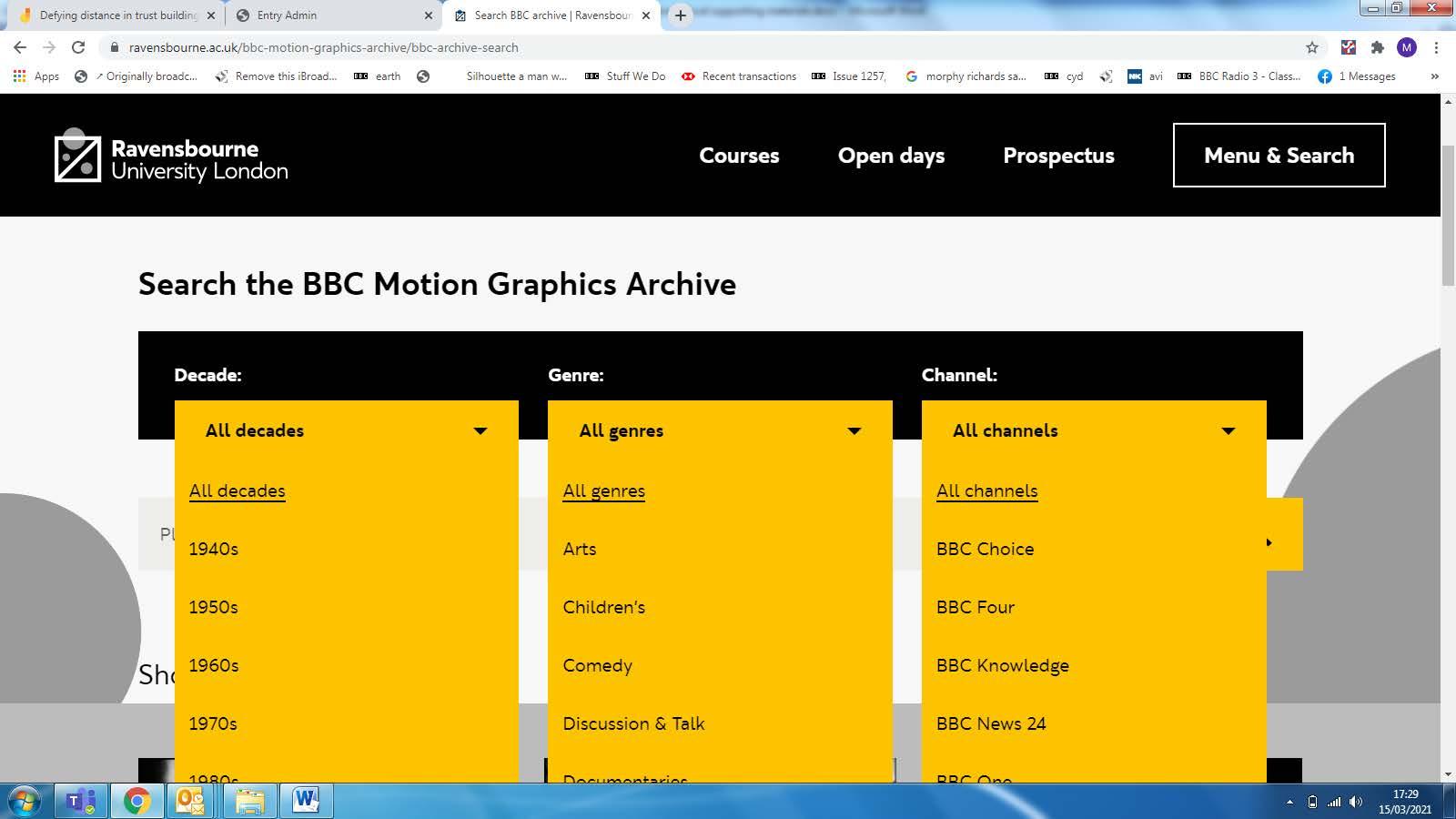Open the Chrome extensions puzzle icon

coord(1378,47)
